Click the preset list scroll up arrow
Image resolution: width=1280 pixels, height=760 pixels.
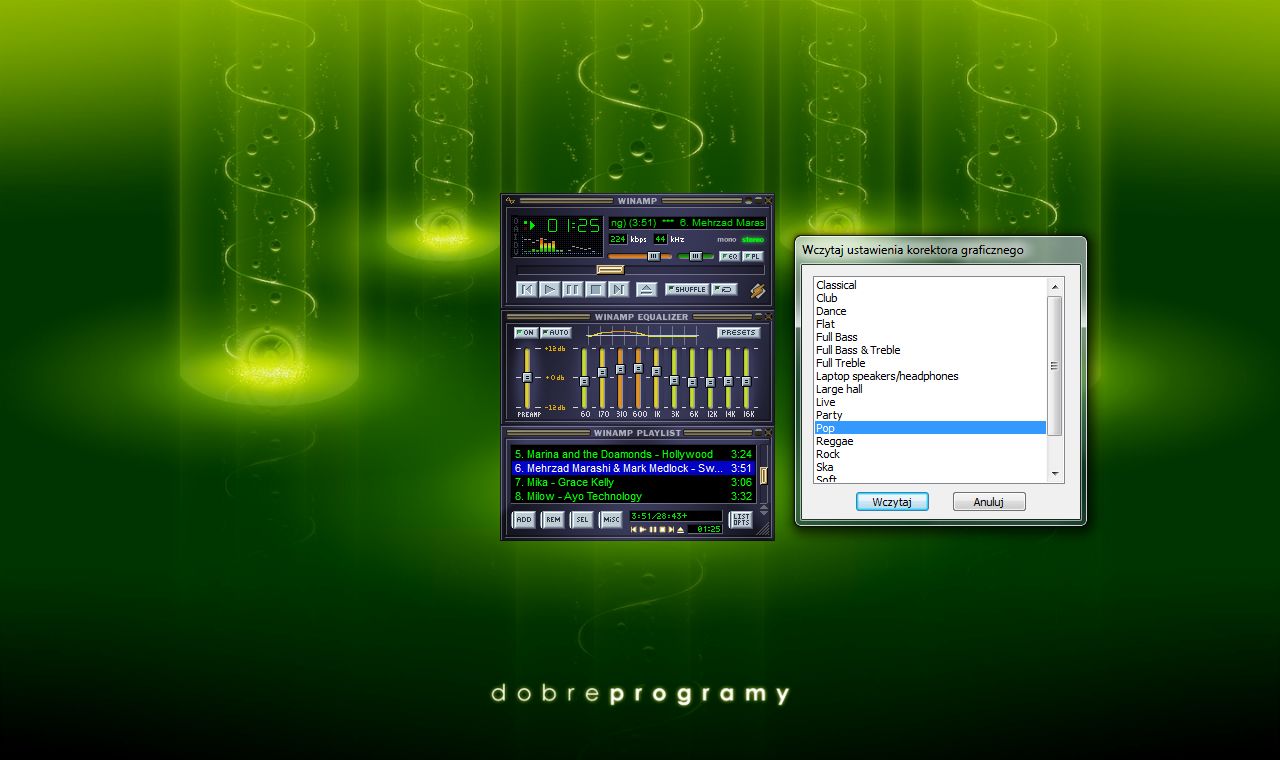(1054, 287)
